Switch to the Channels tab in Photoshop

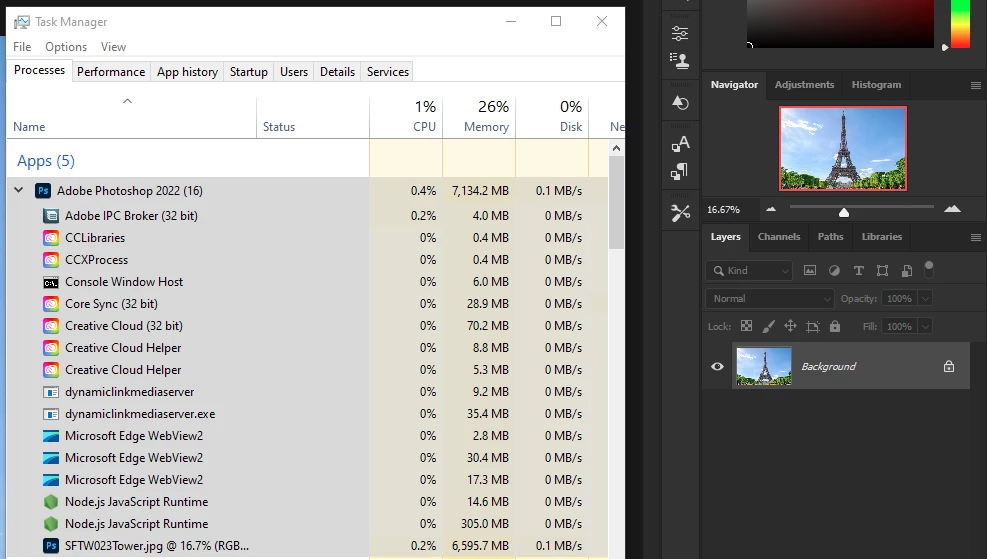tap(779, 237)
